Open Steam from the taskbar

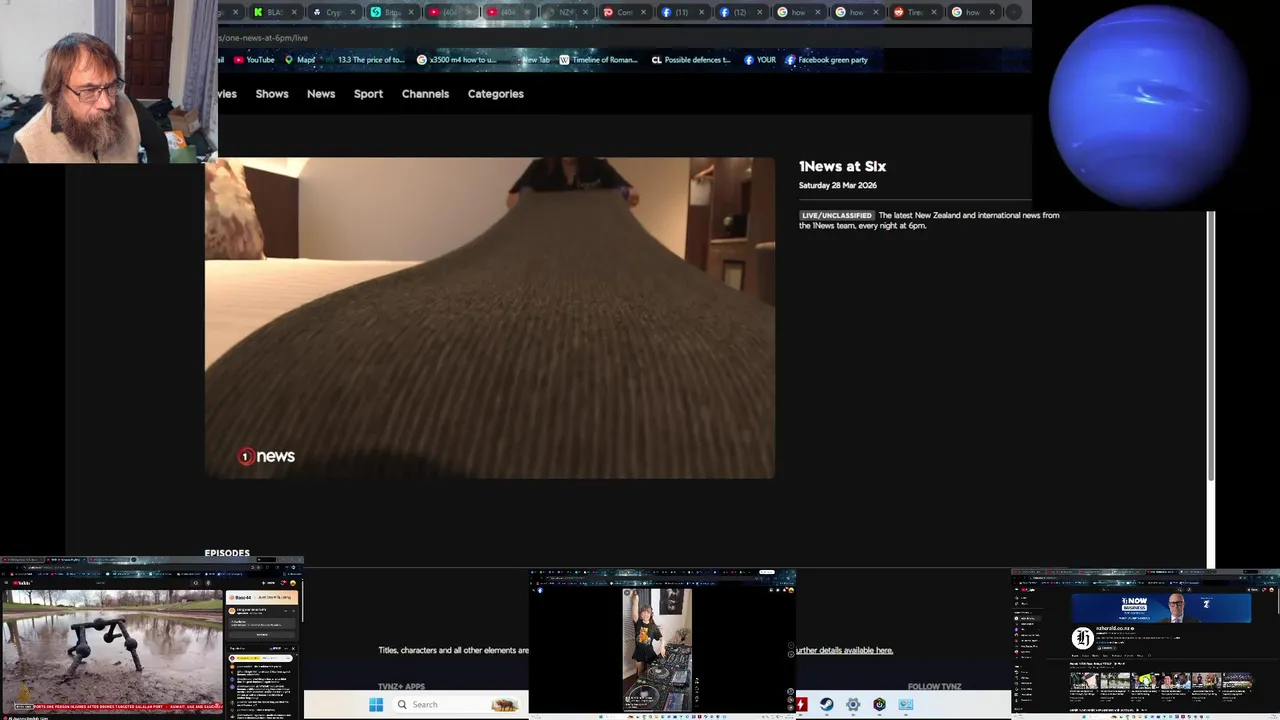click(x=826, y=704)
